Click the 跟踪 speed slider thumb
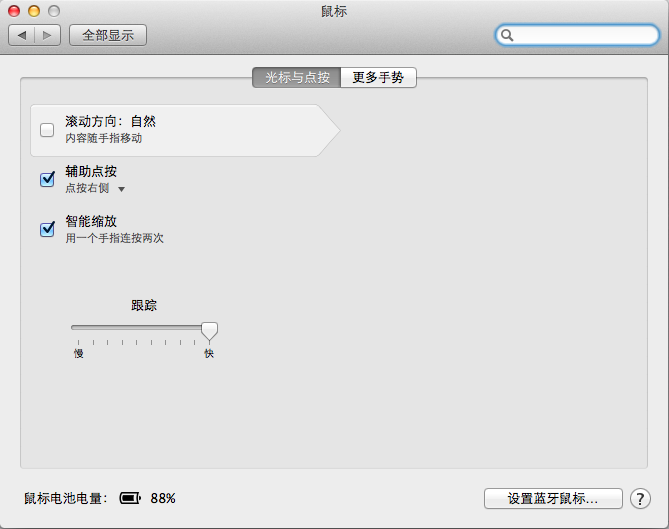Screen dimensions: 669x529 pos(209,331)
